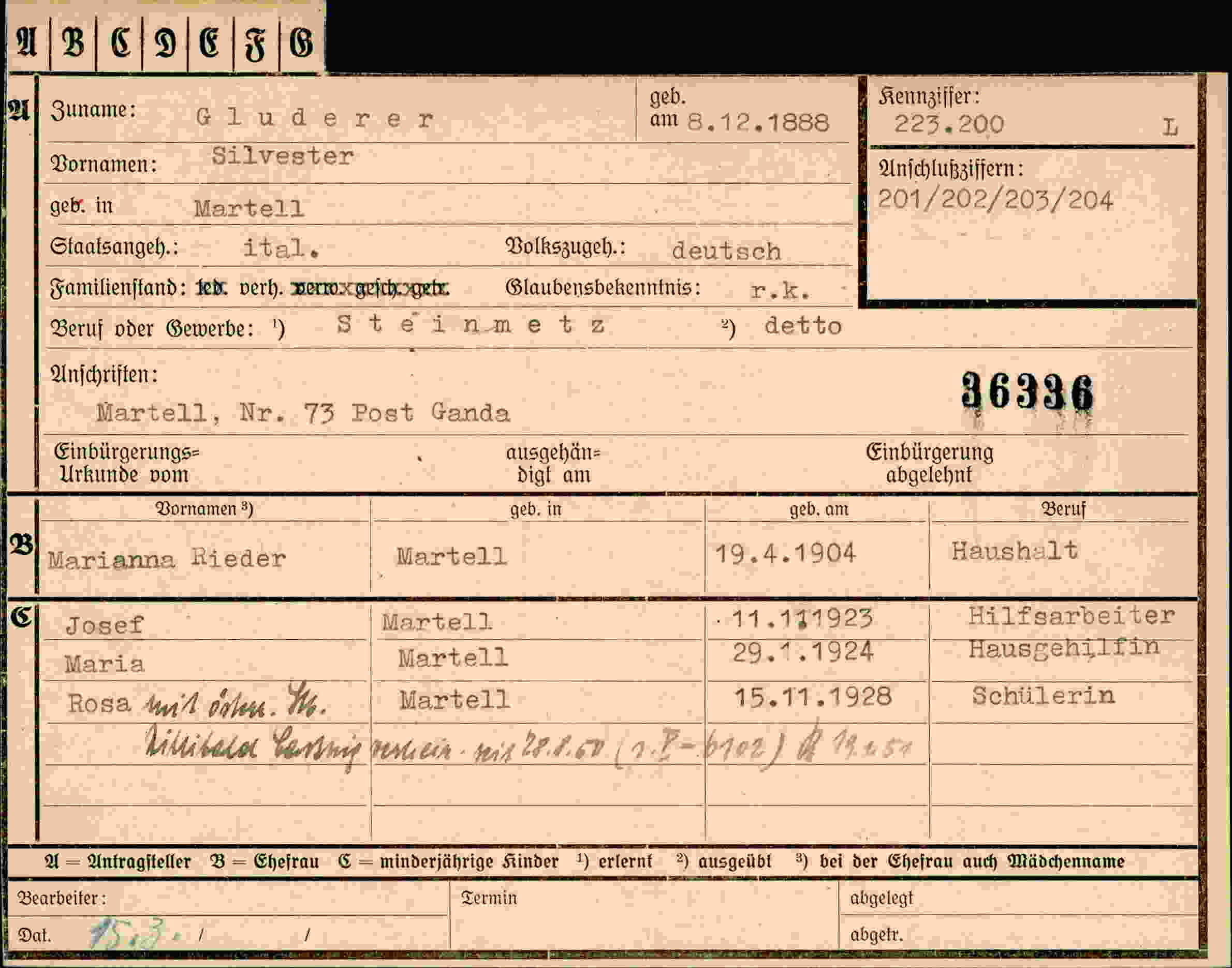This screenshot has width=1232, height=968.
Task: Click occupation 'Hilfsarbeiter'
Action: (1071, 616)
